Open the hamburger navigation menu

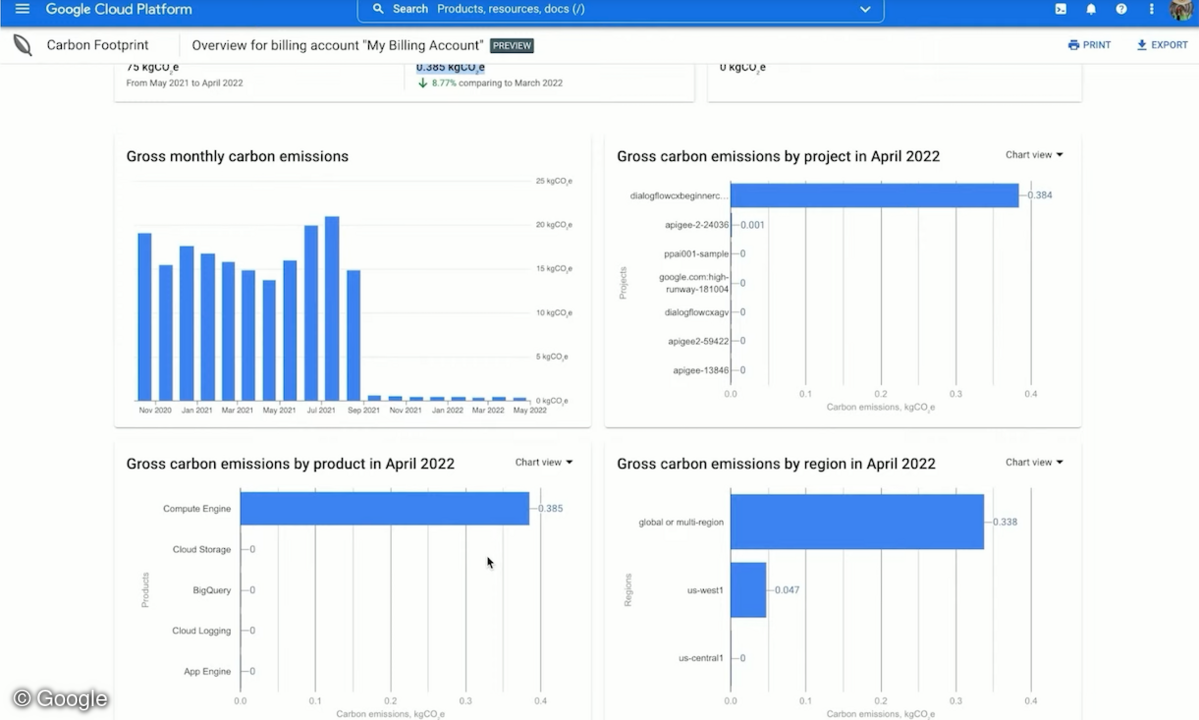[22, 9]
